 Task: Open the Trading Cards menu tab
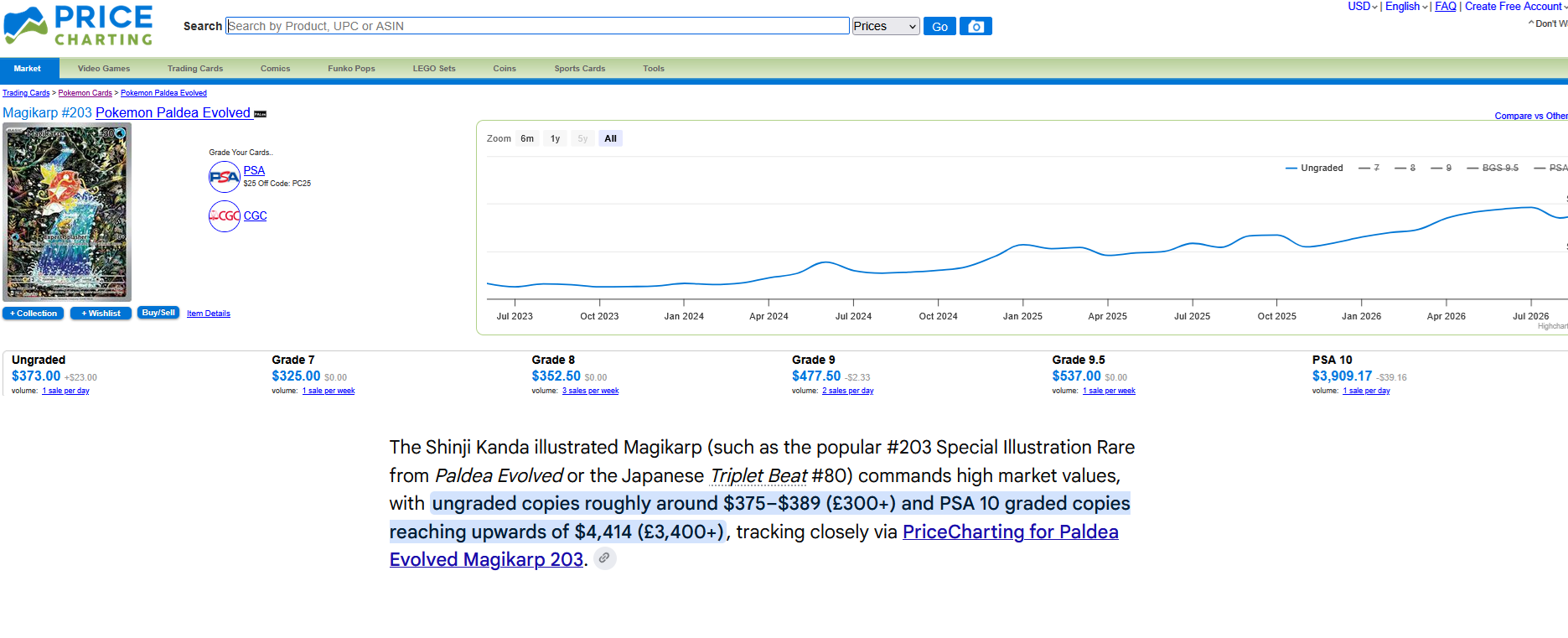click(195, 69)
